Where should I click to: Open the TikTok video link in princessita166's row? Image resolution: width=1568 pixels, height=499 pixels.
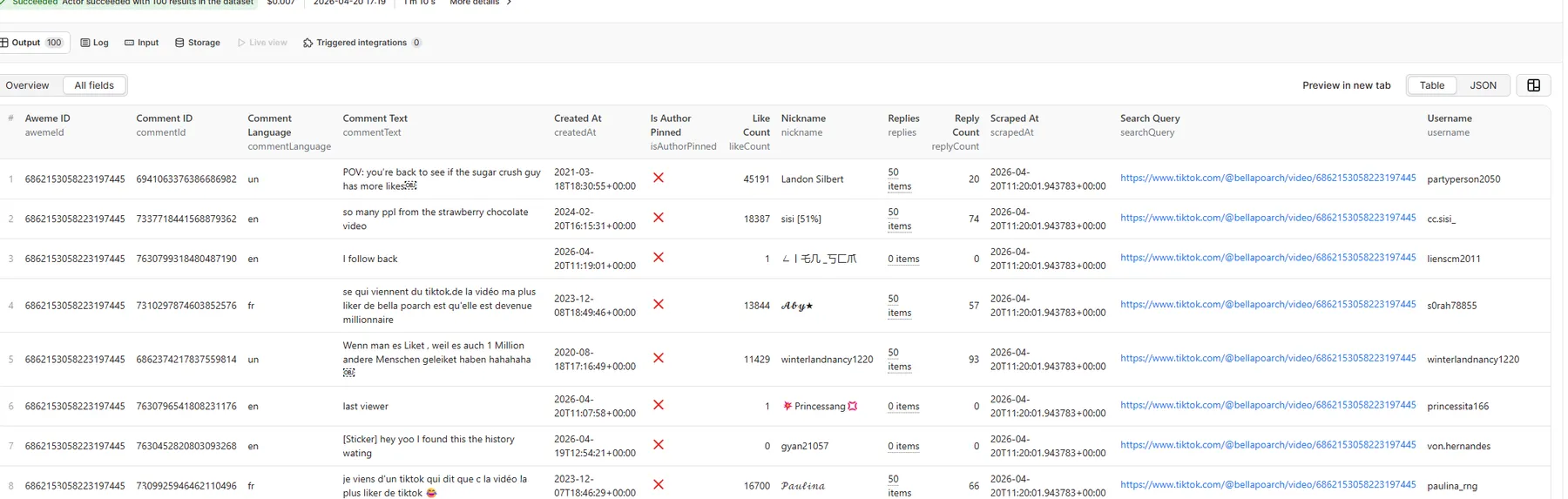click(1267, 405)
